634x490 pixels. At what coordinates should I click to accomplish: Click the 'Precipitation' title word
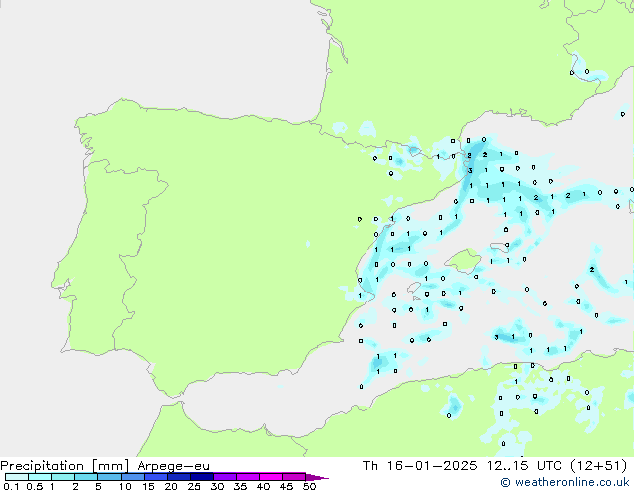click(42, 466)
